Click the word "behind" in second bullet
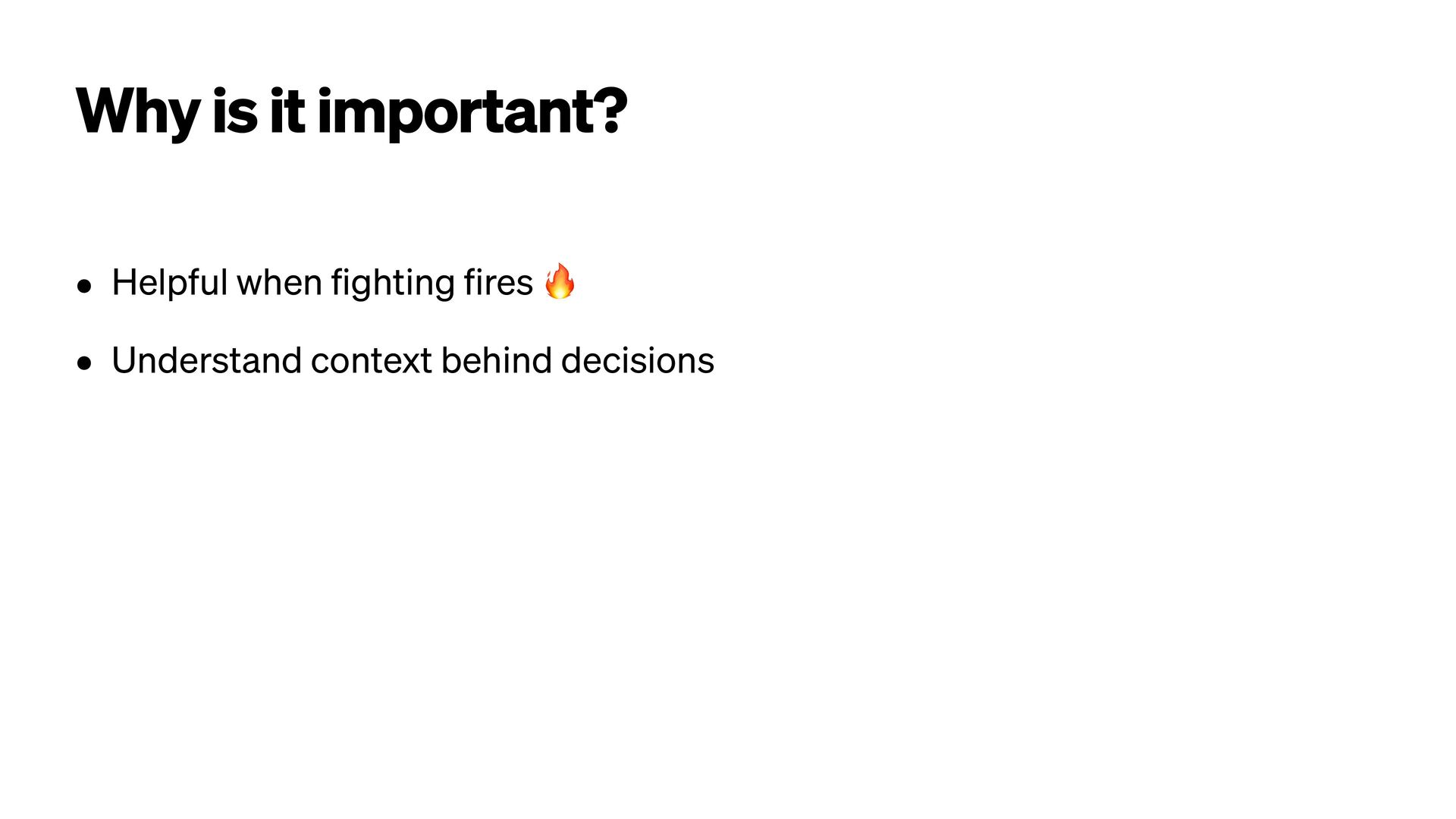The image size is (1456, 819). pos(497,360)
